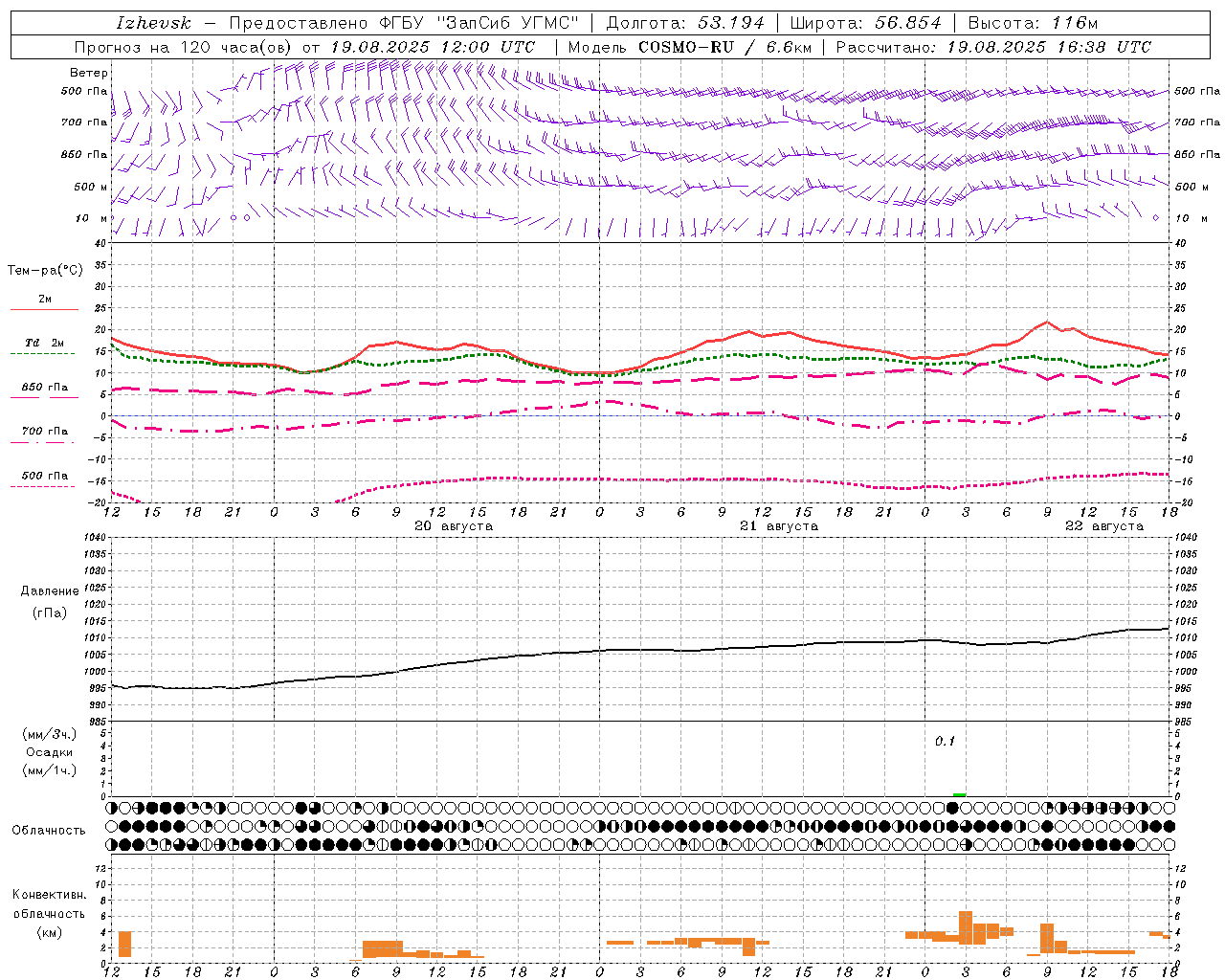Image resolution: width=1225 pixels, height=980 pixels.
Task: Select "Прогноз на 120 часа(ов)" text
Action: [x=185, y=47]
